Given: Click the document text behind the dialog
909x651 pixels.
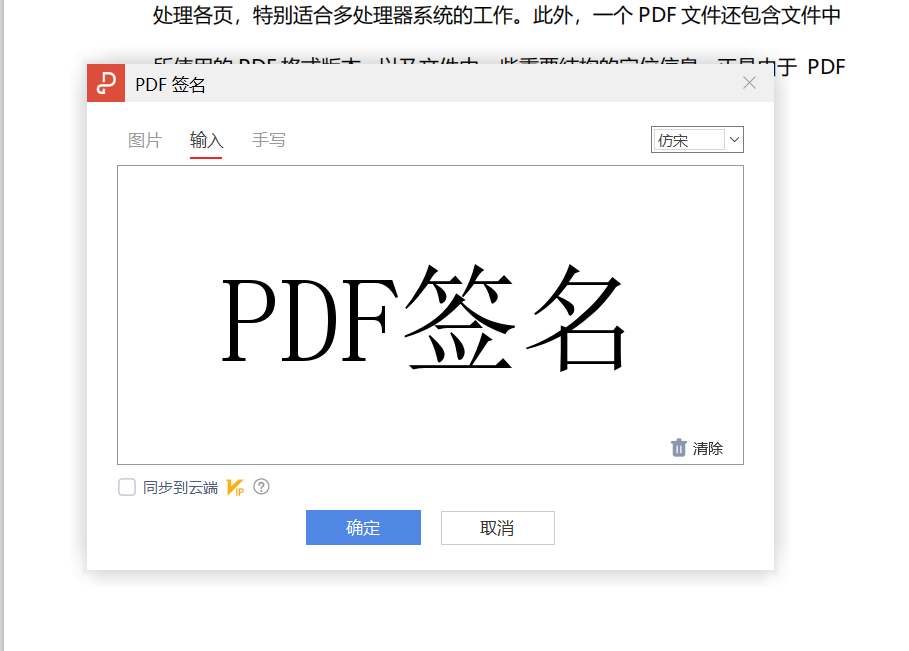Looking at the screenshot, I should 450,15.
